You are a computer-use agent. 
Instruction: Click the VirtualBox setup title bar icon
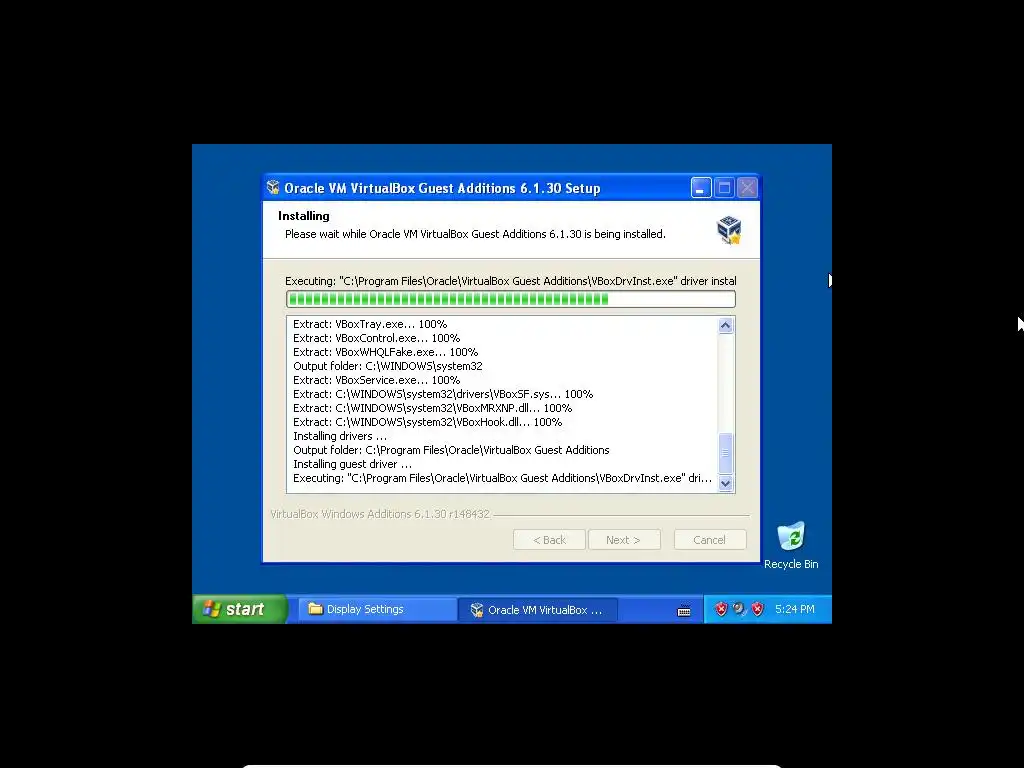coord(273,188)
